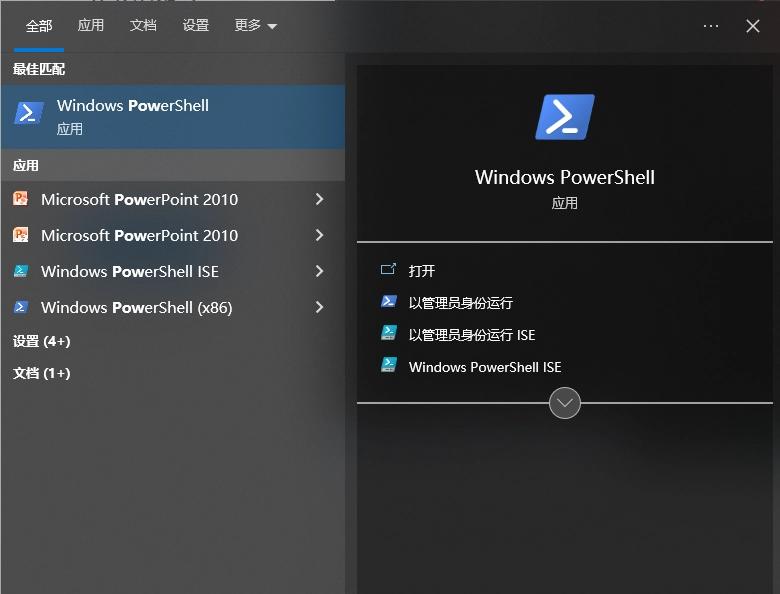The image size is (780, 594).
Task: Close the search panel
Action: pos(753,26)
